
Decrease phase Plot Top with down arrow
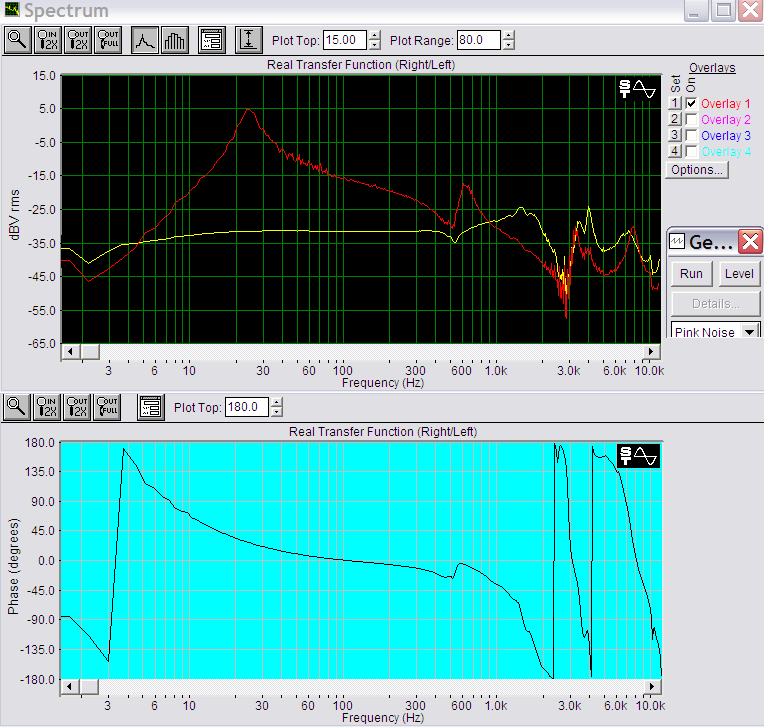[x=276, y=412]
